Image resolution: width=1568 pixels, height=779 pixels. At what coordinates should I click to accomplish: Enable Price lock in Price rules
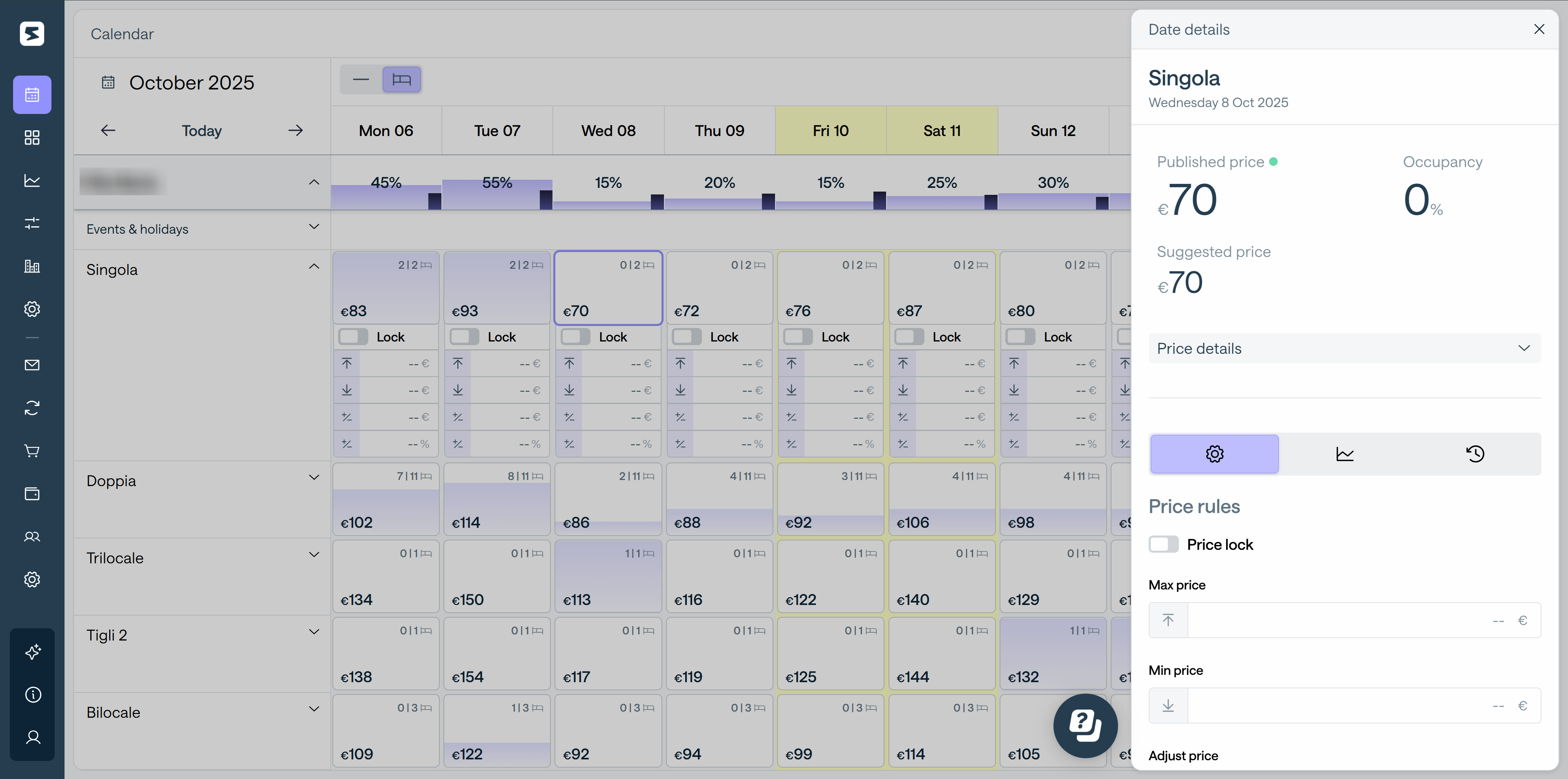click(1163, 545)
